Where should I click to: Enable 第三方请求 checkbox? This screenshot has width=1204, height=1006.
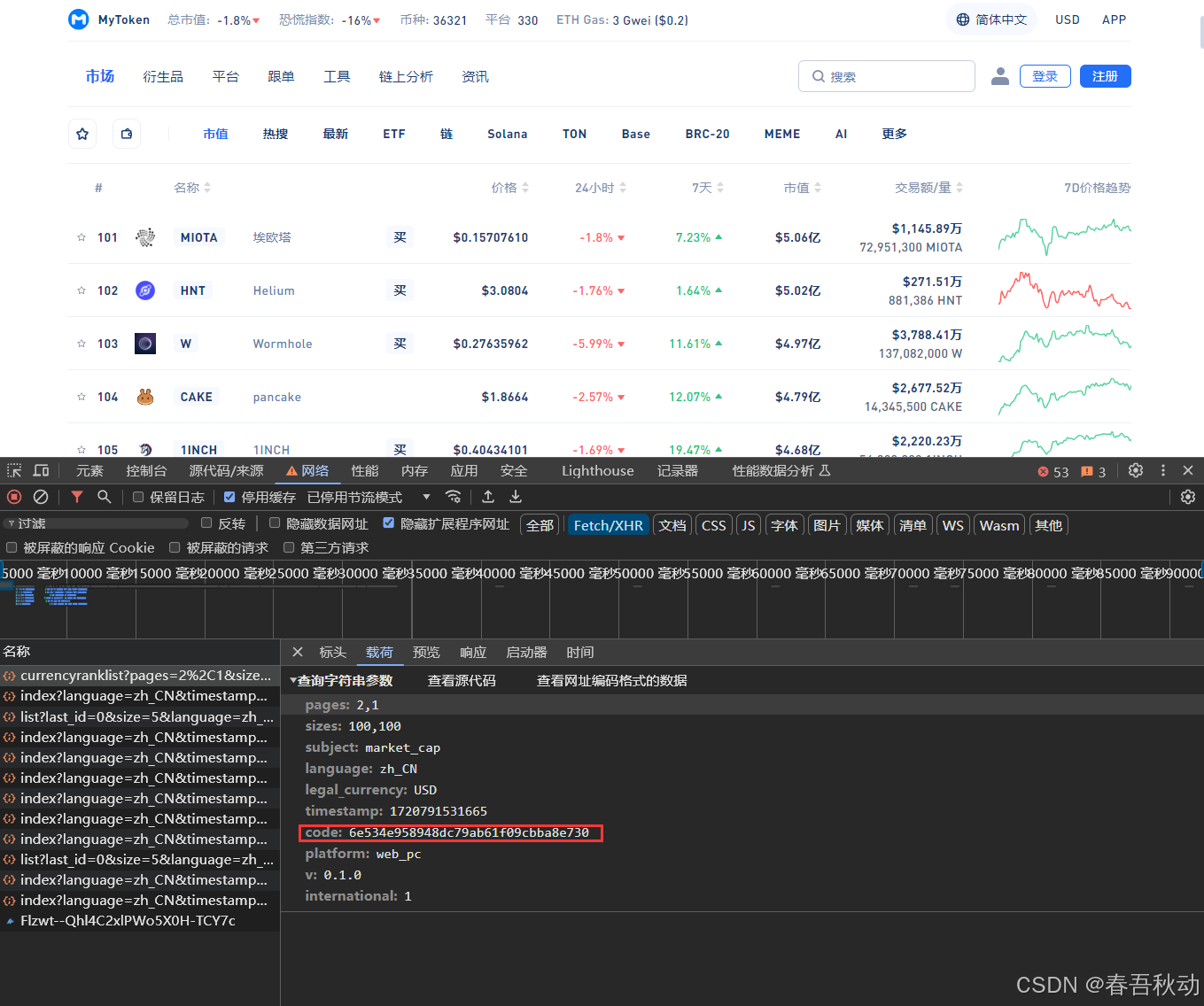coord(289,547)
